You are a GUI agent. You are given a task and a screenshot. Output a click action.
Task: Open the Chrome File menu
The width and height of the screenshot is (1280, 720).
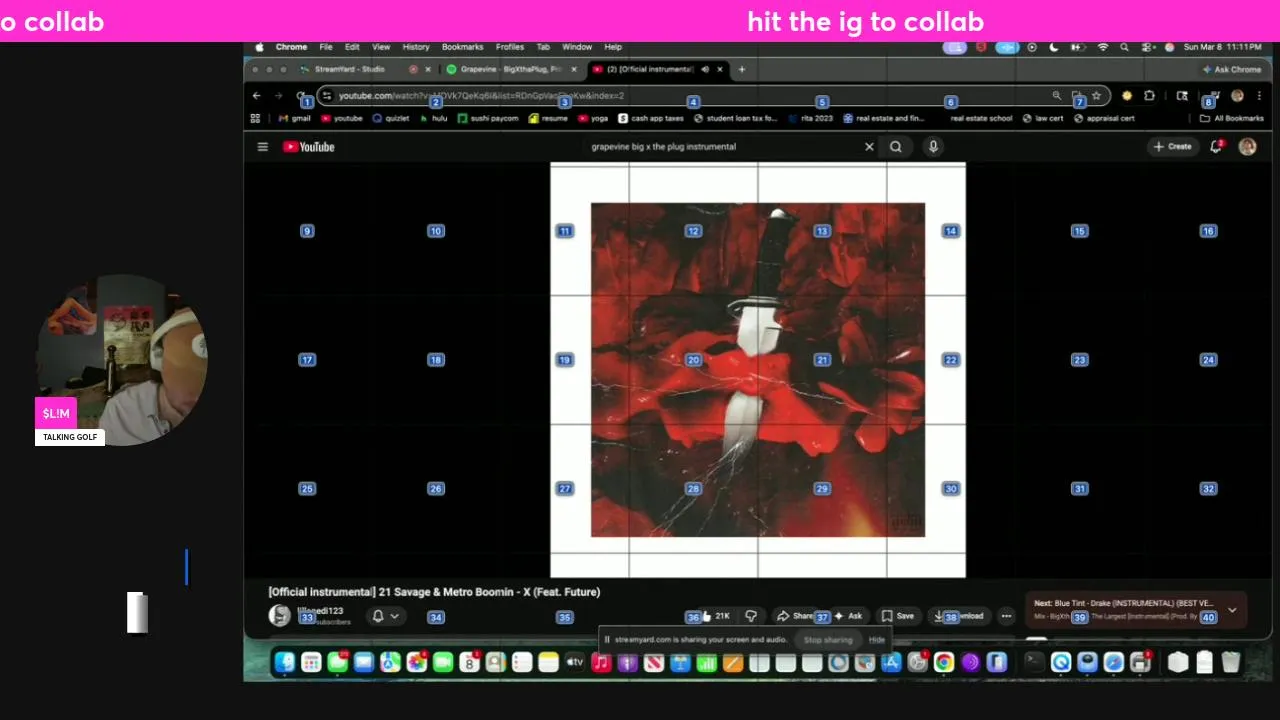326,47
